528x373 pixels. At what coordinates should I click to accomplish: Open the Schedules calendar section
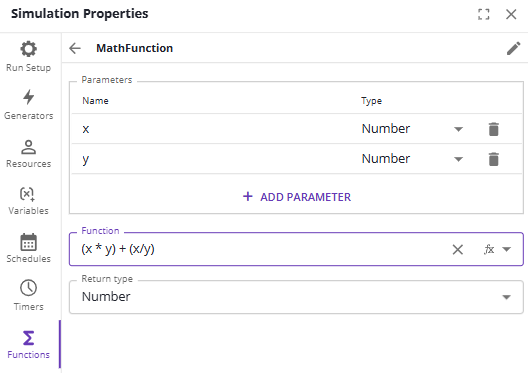coord(29,248)
